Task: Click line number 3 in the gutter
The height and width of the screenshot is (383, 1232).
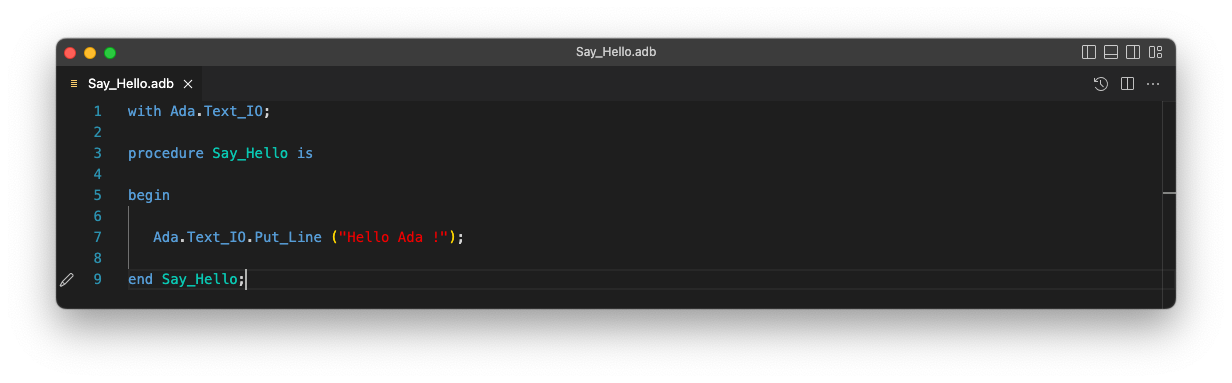Action: (97, 153)
